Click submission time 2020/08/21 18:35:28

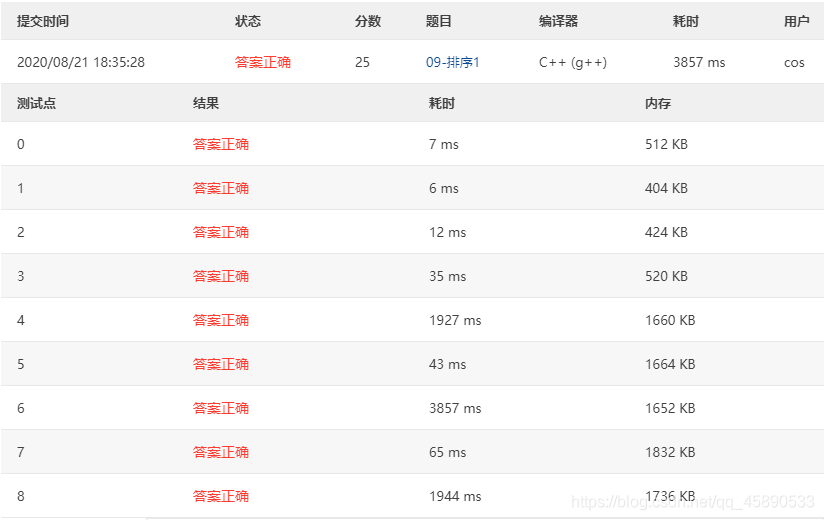coord(81,63)
